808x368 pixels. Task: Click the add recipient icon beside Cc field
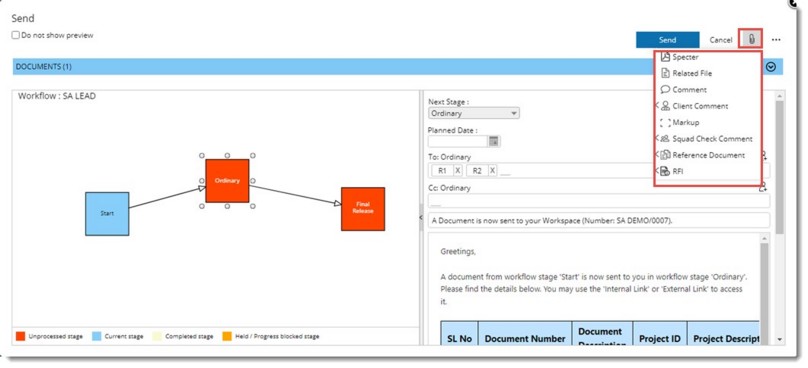(764, 187)
